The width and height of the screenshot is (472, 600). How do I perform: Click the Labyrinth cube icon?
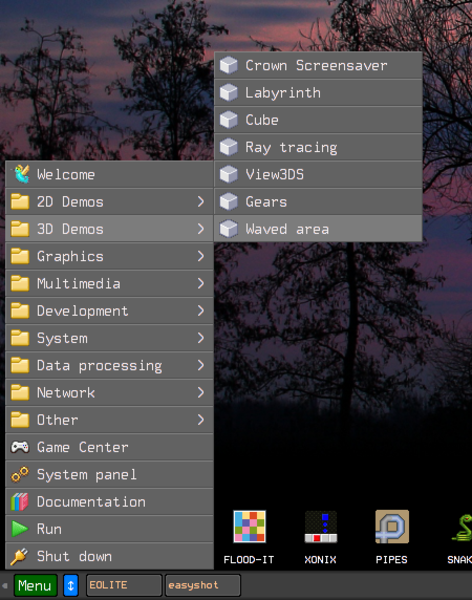(x=229, y=93)
